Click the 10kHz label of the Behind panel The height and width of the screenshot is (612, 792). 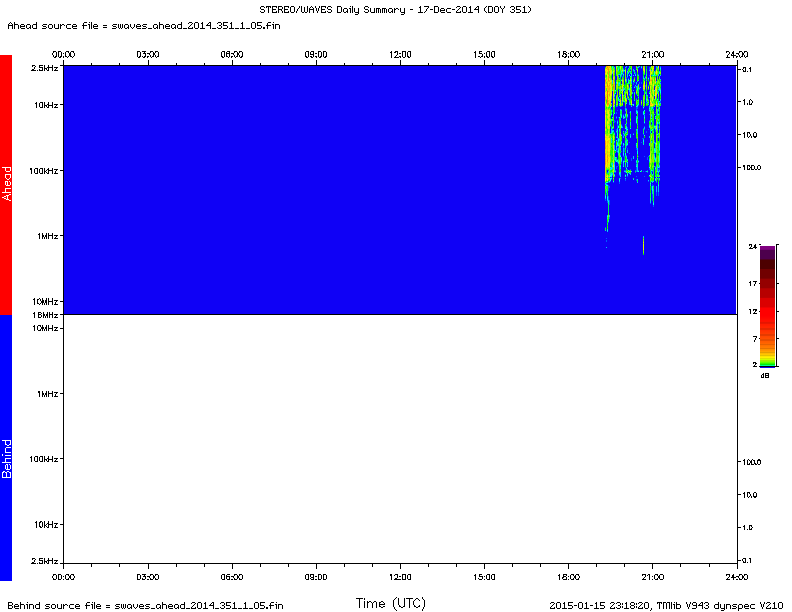coord(46,525)
